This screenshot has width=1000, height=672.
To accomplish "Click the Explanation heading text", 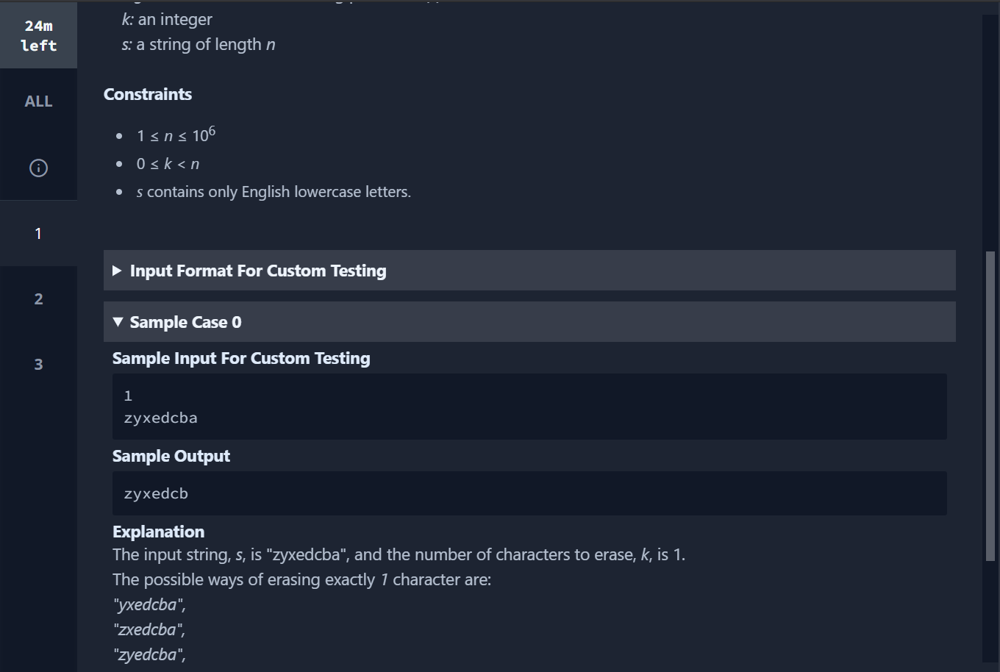I will [x=158, y=532].
